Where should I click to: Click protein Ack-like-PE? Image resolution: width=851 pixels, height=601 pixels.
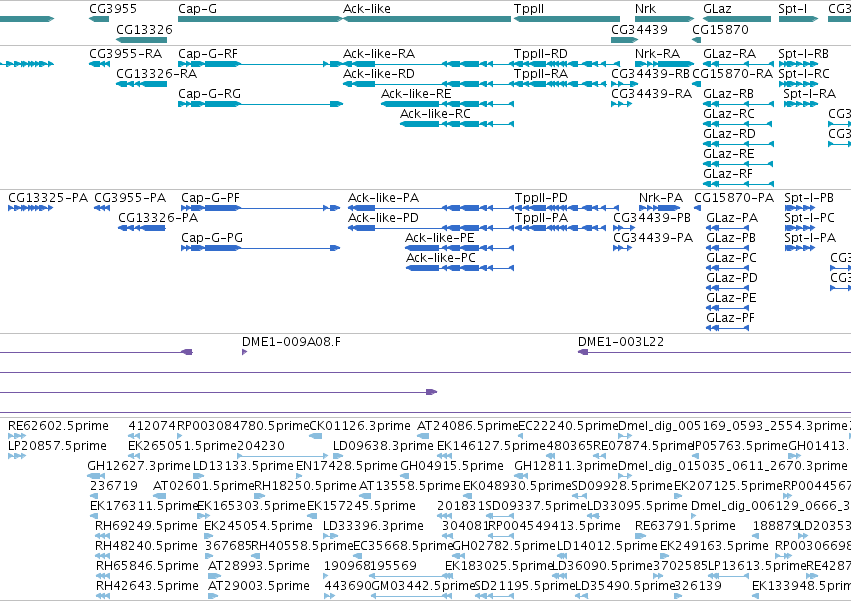coord(440,238)
